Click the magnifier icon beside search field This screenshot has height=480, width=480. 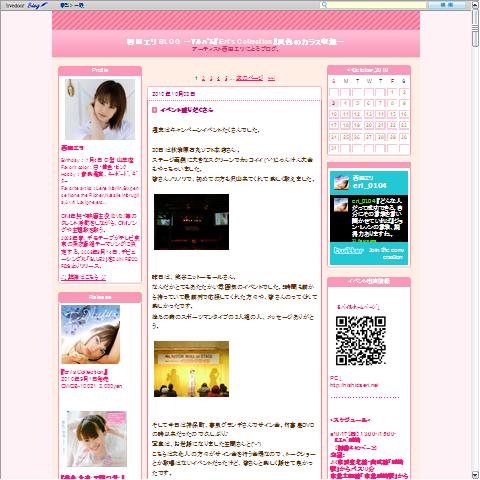(324, 5)
